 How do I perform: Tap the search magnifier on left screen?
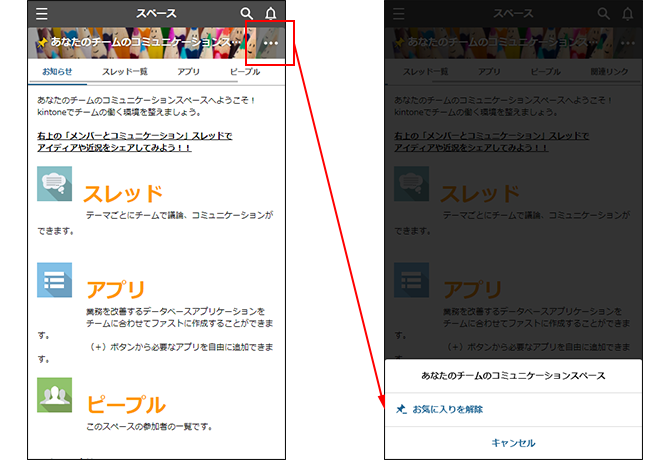click(247, 14)
